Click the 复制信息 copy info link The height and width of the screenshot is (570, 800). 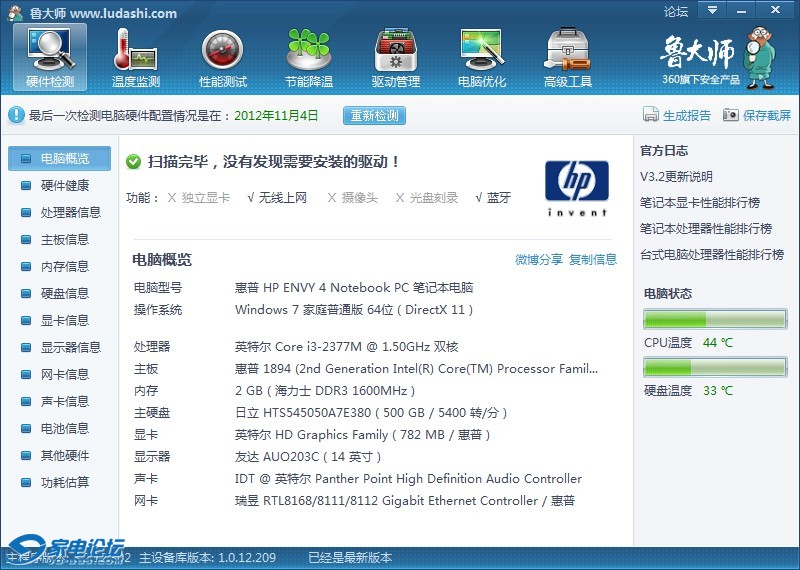tap(593, 260)
